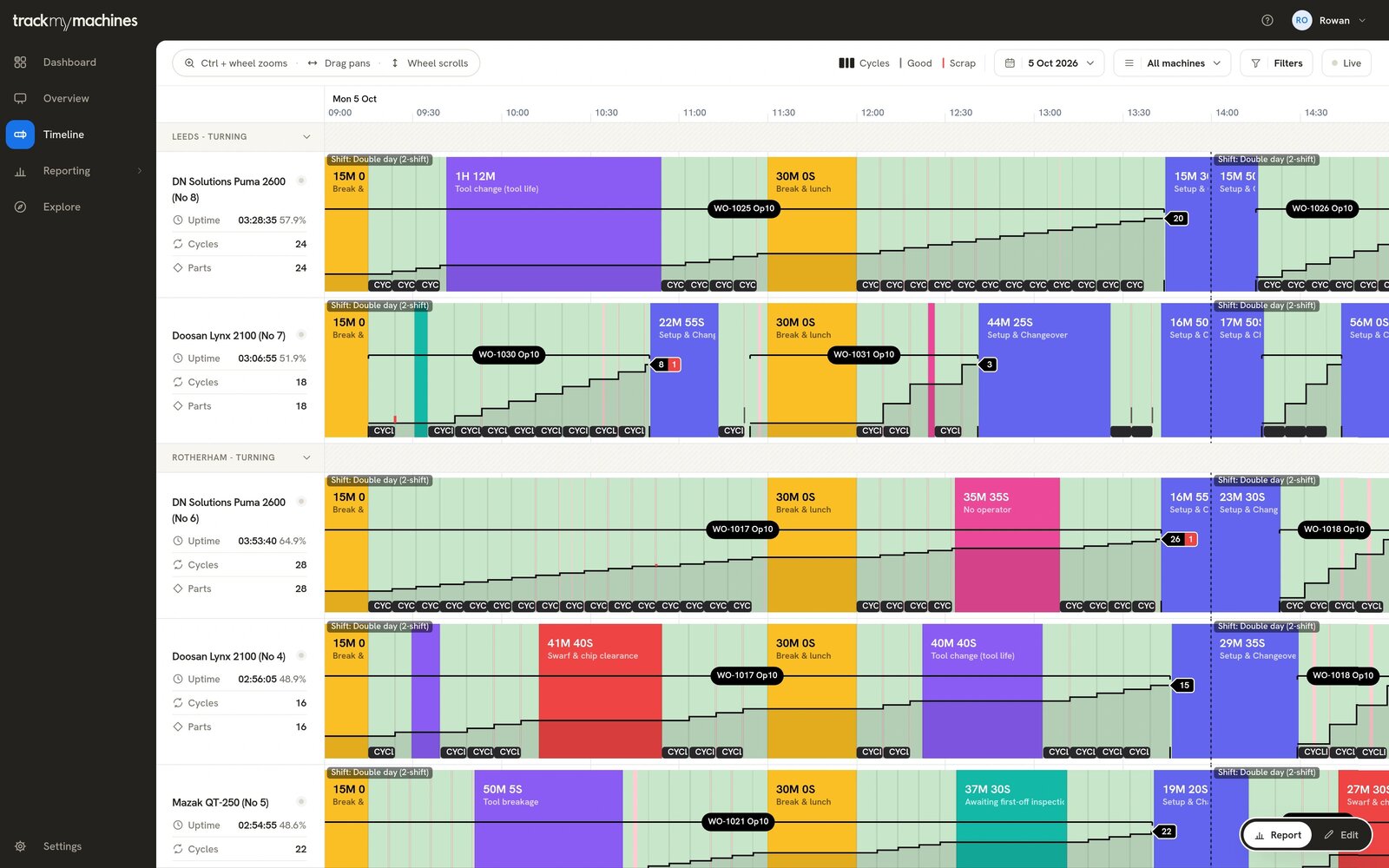This screenshot has width=1389, height=868.
Task: Switch to Edit mode
Action: point(1341,835)
